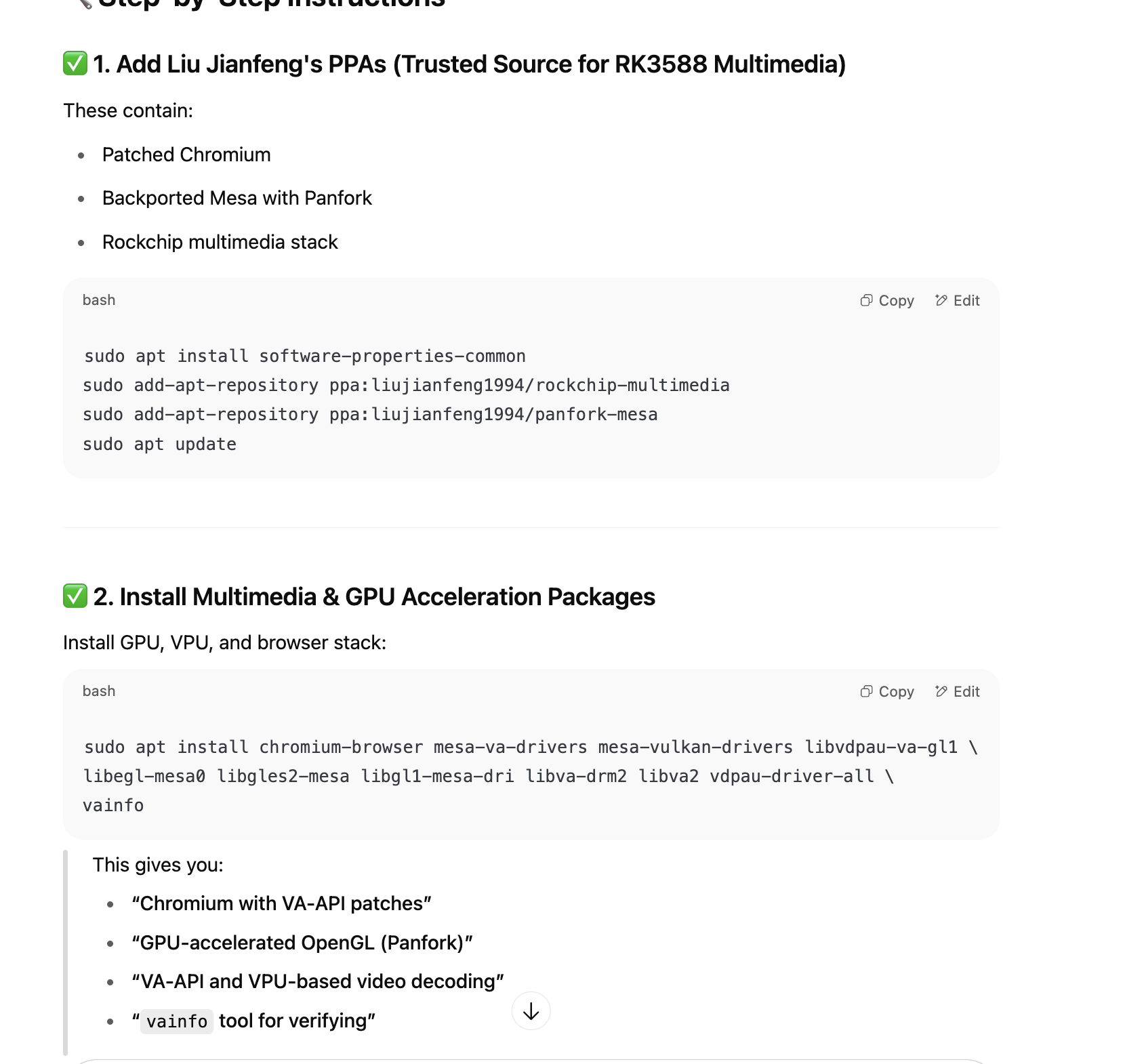Click 'GPU-accelerated OpenGL (Panfork)' quote line
The width and height of the screenshot is (1125, 1064).
tap(302, 943)
